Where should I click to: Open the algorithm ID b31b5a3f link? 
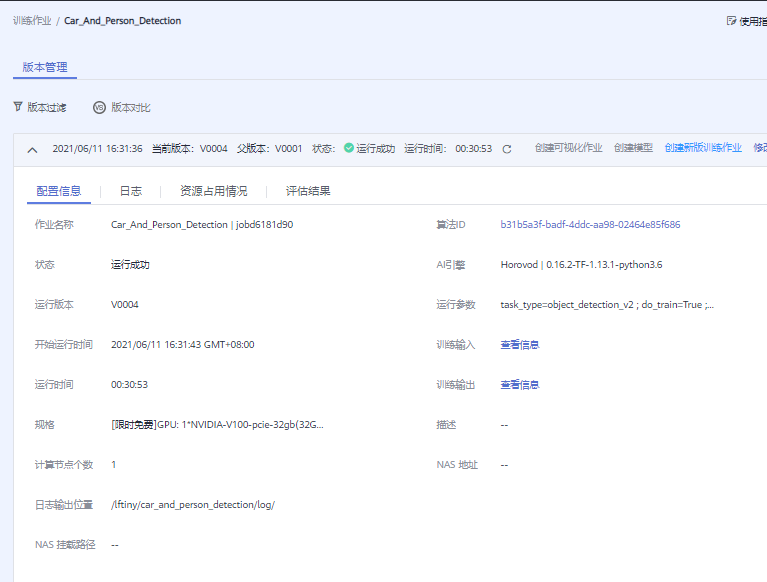tap(590, 224)
